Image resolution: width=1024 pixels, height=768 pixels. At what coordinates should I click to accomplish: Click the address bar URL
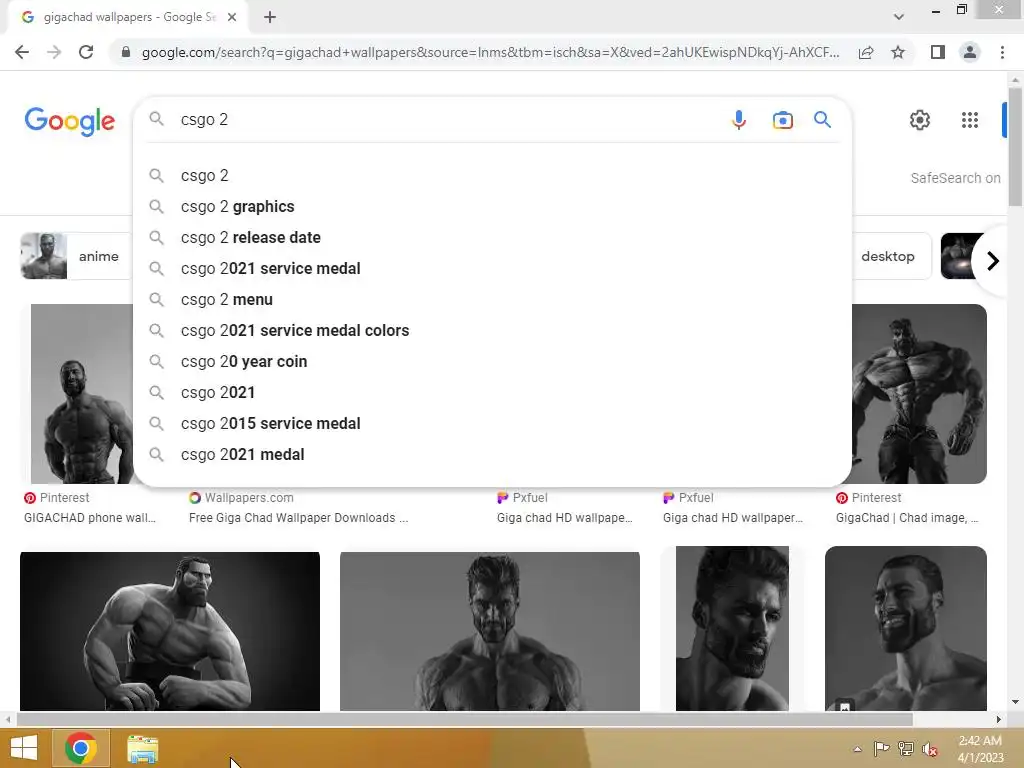(490, 52)
